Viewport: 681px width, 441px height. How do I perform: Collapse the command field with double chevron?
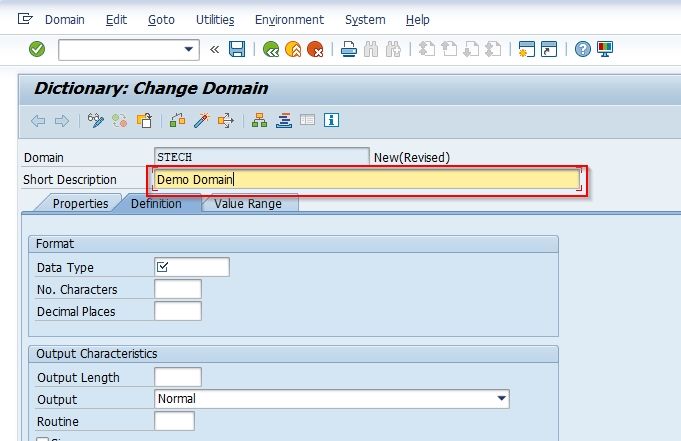point(215,50)
